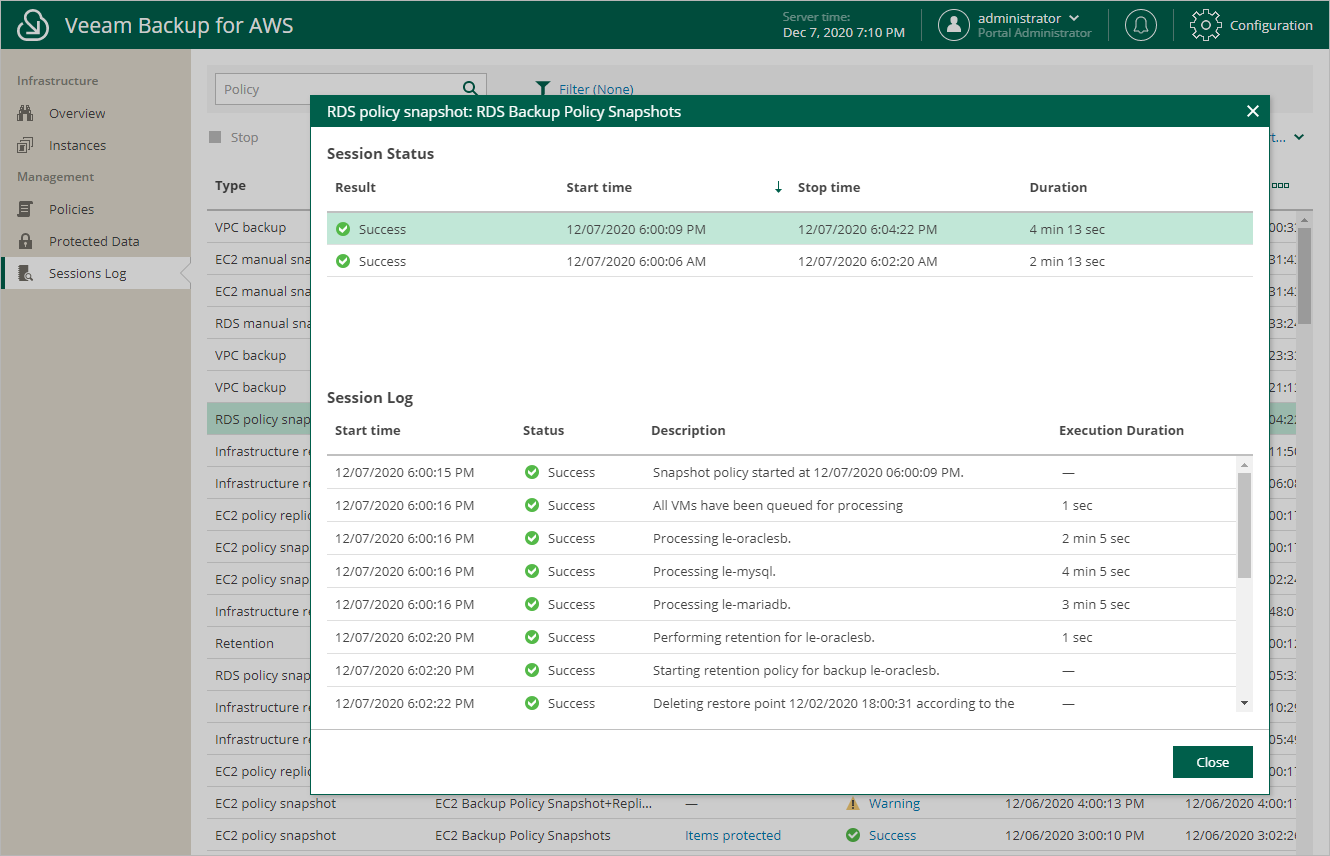This screenshot has height=856, width=1330.
Task: Sort Session Status by Result column
Action: (355, 187)
